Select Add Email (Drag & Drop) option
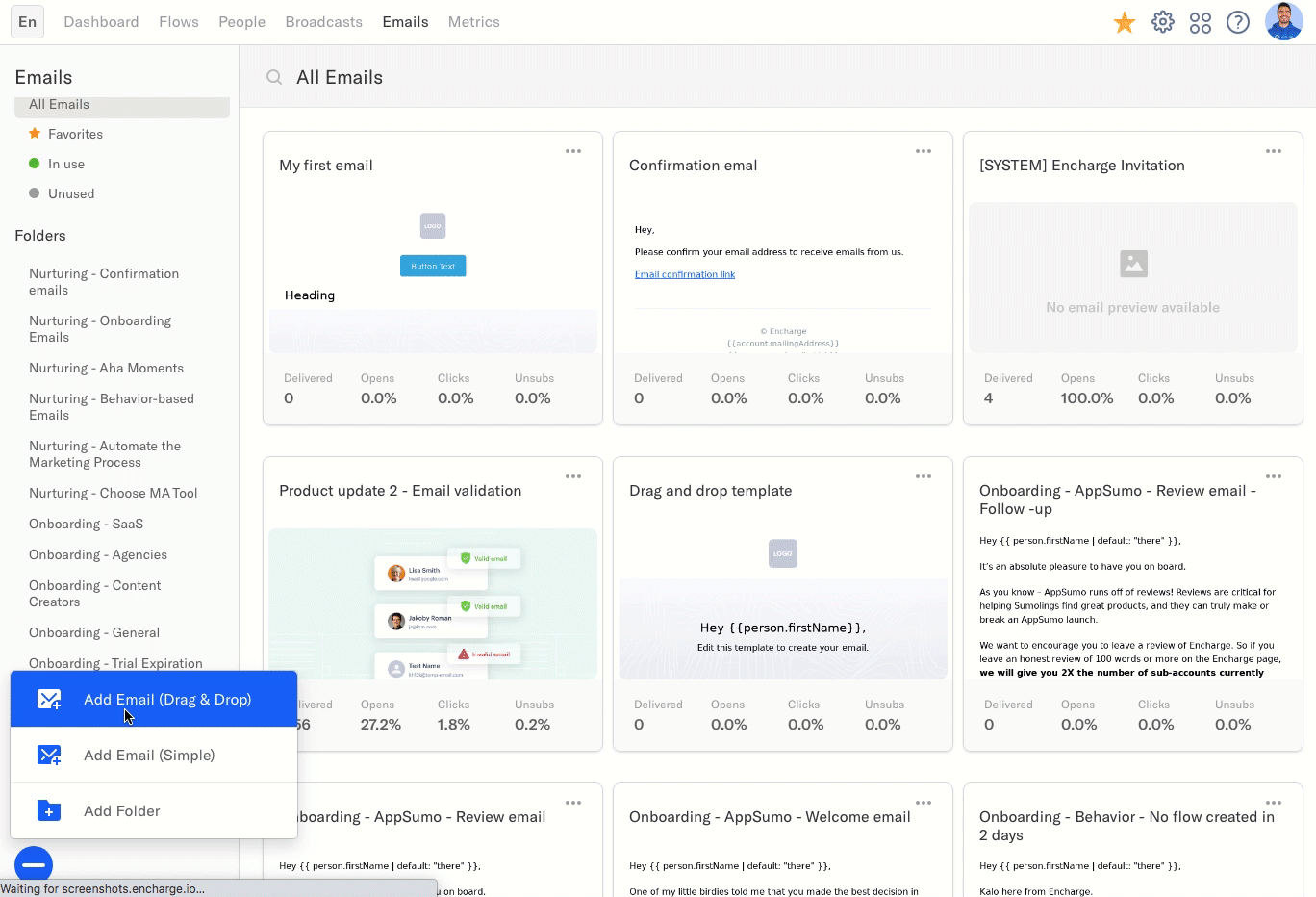The height and width of the screenshot is (897, 1316). [x=166, y=700]
